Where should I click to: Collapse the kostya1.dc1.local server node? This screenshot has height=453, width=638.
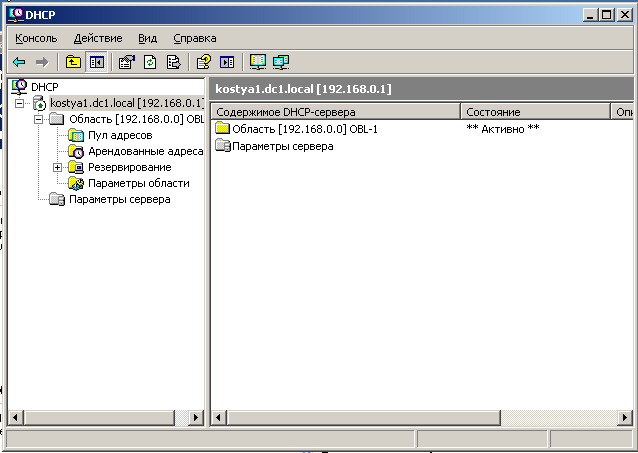coord(19,103)
